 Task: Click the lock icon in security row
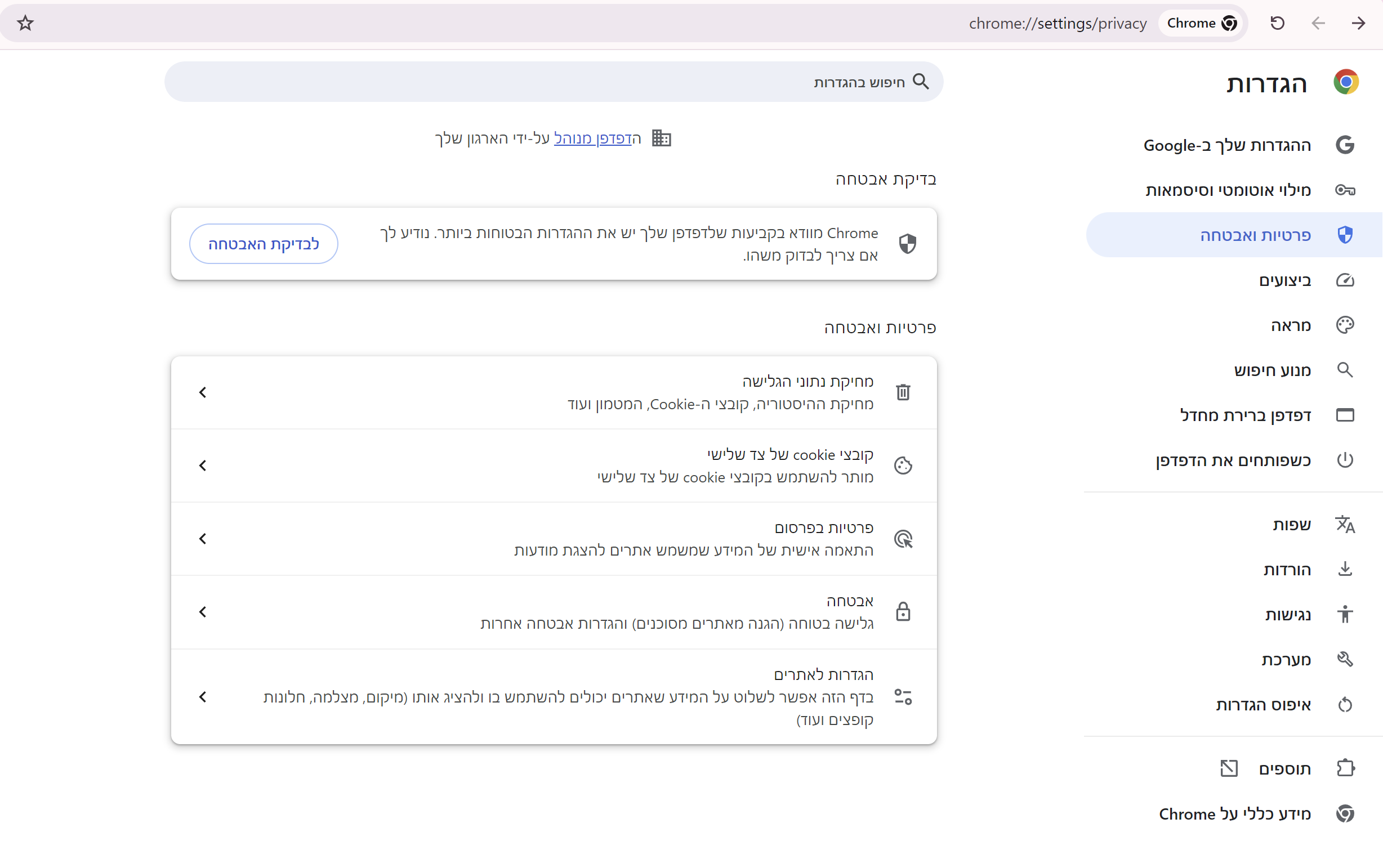pos(903,612)
